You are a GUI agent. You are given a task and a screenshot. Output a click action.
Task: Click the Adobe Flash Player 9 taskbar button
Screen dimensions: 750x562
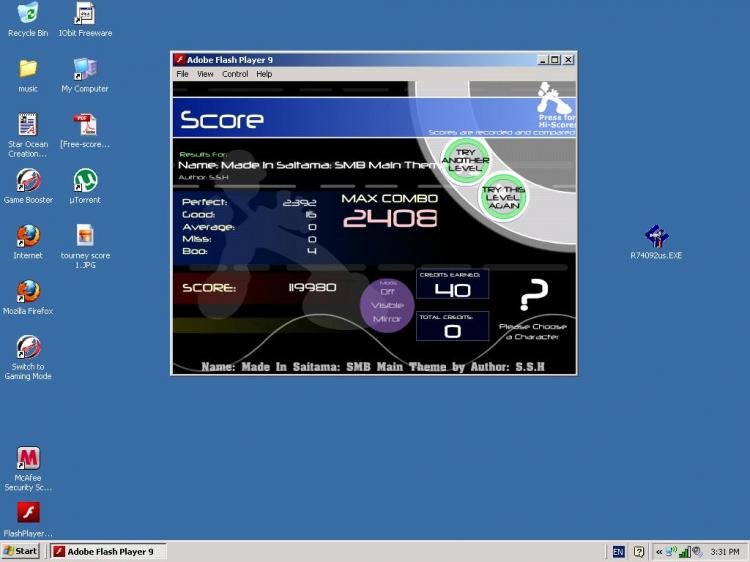(109, 551)
